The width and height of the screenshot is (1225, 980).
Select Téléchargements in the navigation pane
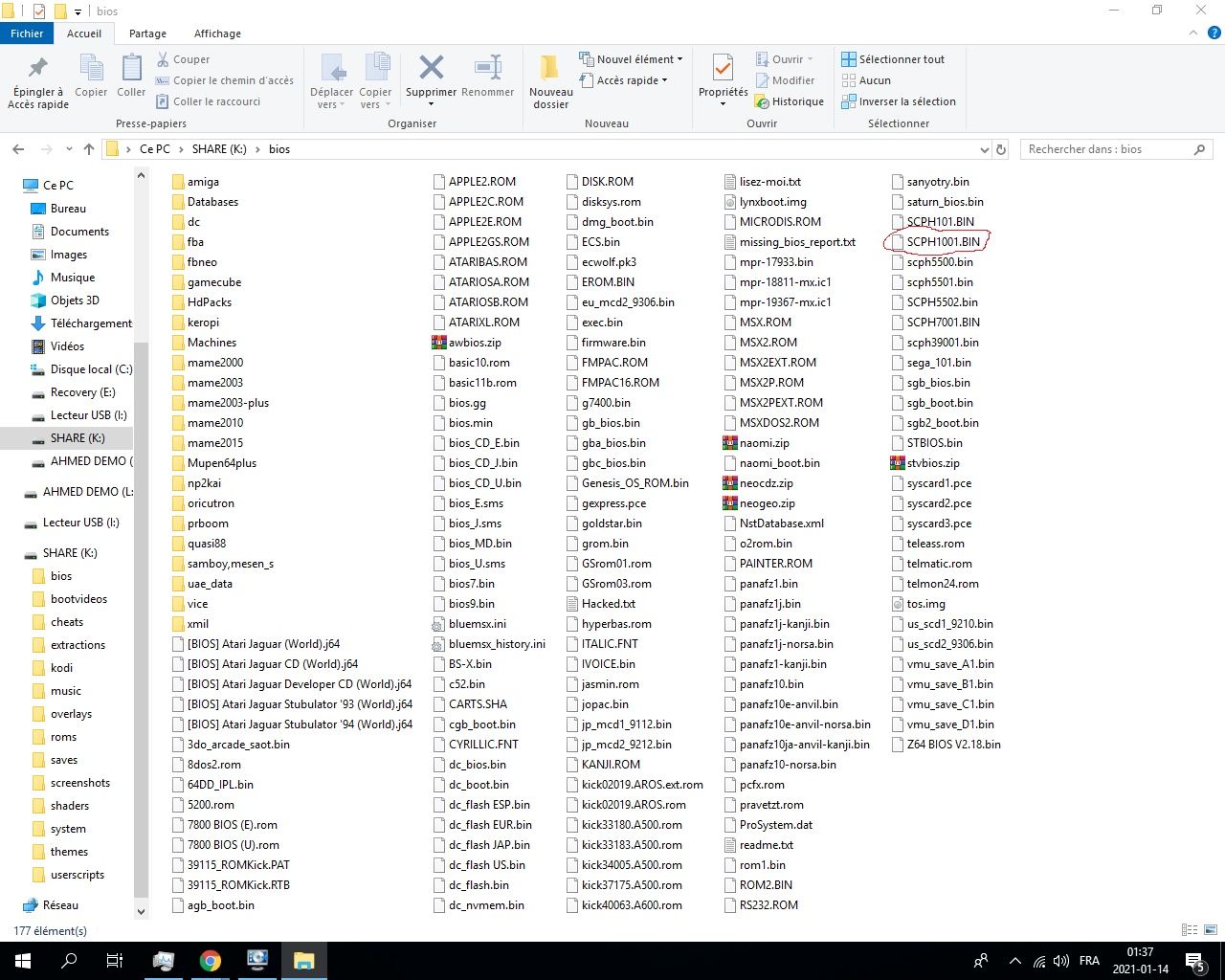click(82, 323)
